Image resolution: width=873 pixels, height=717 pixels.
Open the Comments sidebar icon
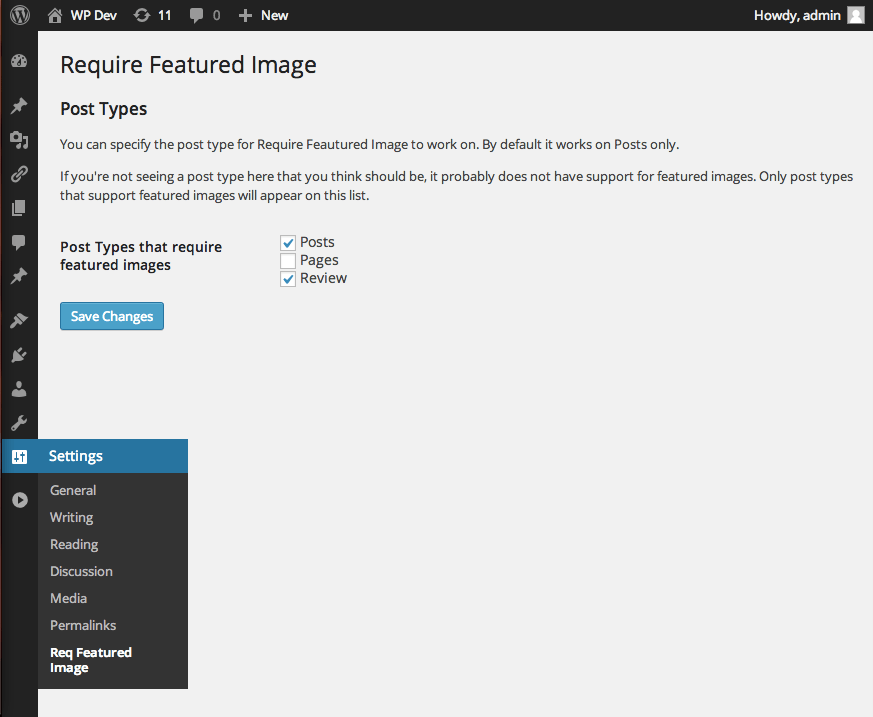[19, 242]
